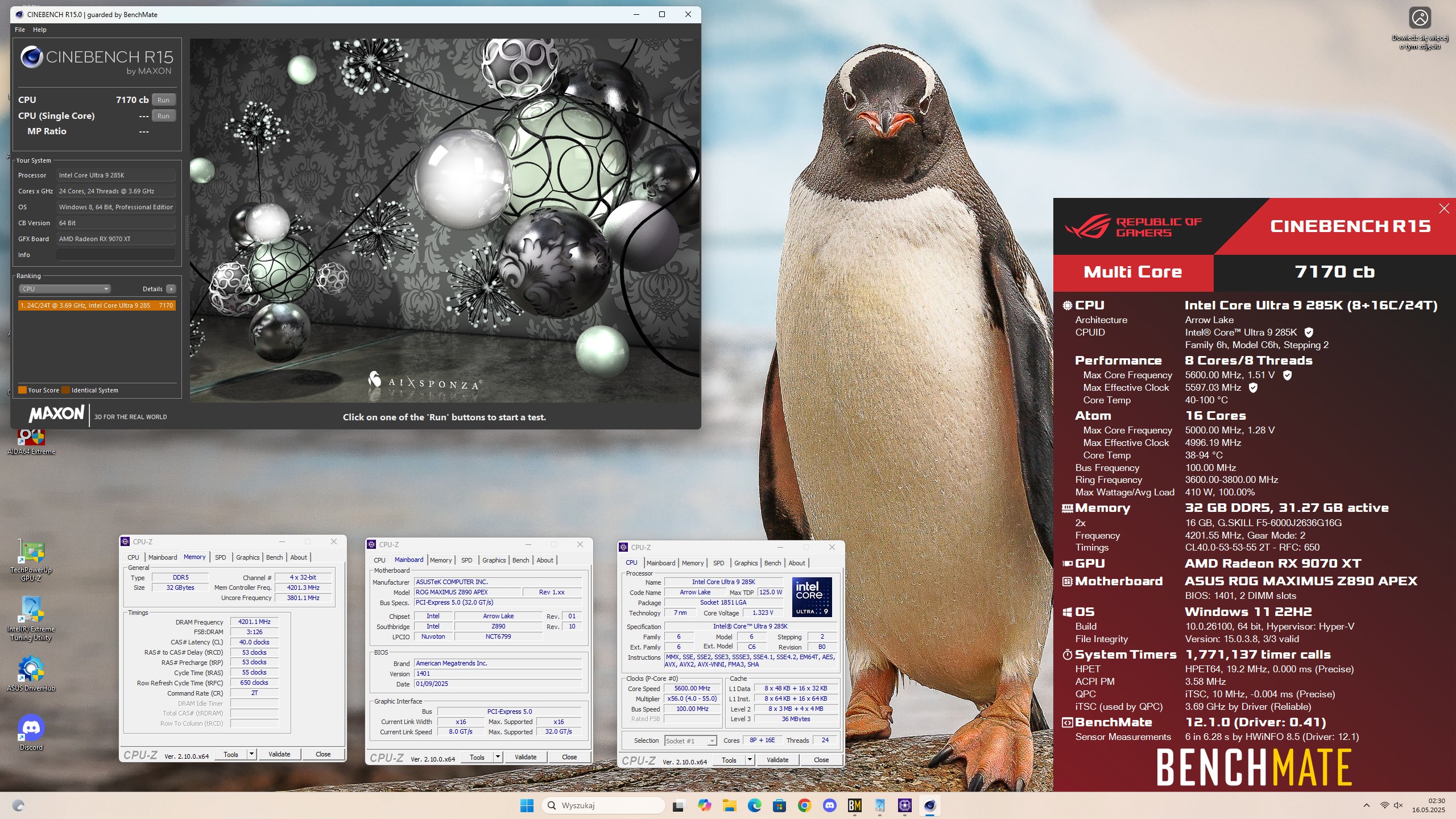Click Close in the Mainboard CPU-Z window
Image resolution: width=1456 pixels, height=819 pixels.
tap(569, 757)
